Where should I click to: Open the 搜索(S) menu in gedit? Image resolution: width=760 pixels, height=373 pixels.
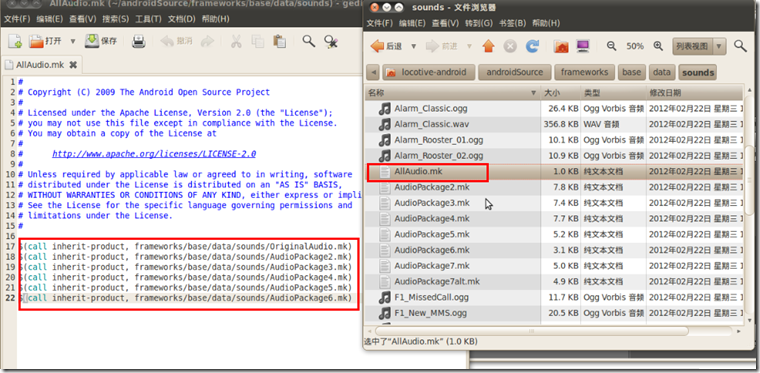pyautogui.click(x=116, y=19)
